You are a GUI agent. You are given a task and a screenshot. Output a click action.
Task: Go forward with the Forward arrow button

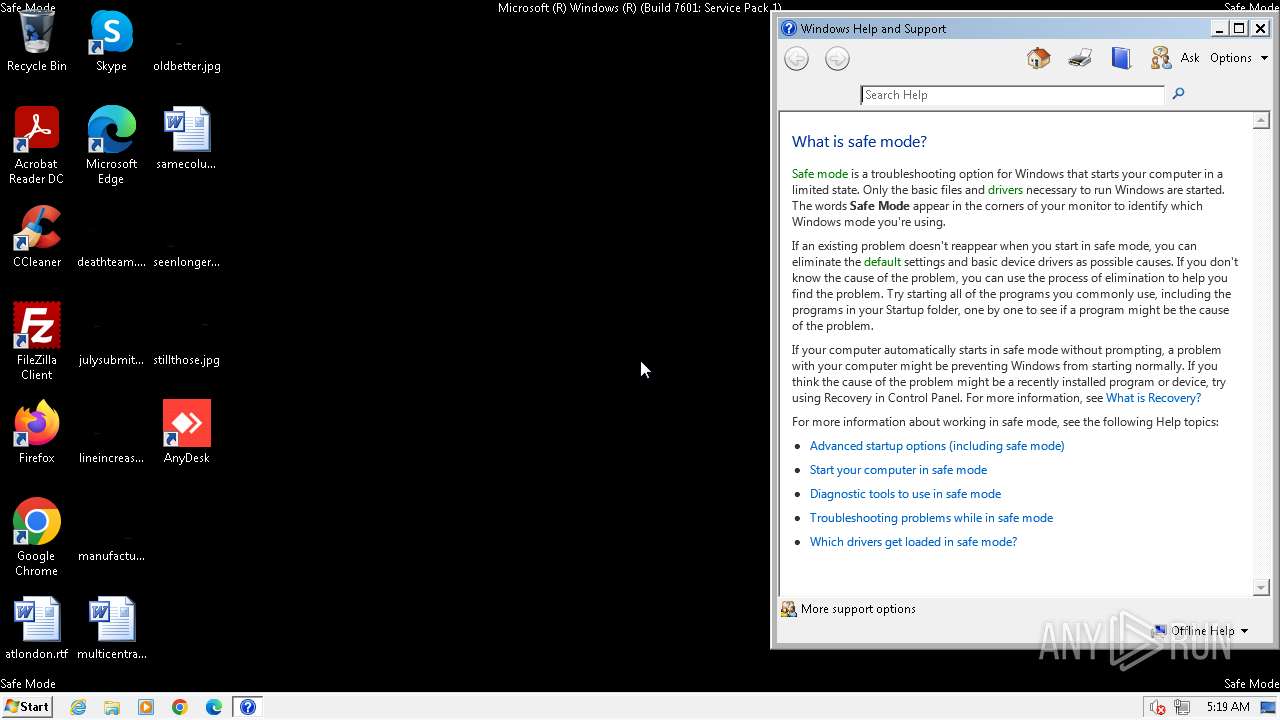pos(837,59)
